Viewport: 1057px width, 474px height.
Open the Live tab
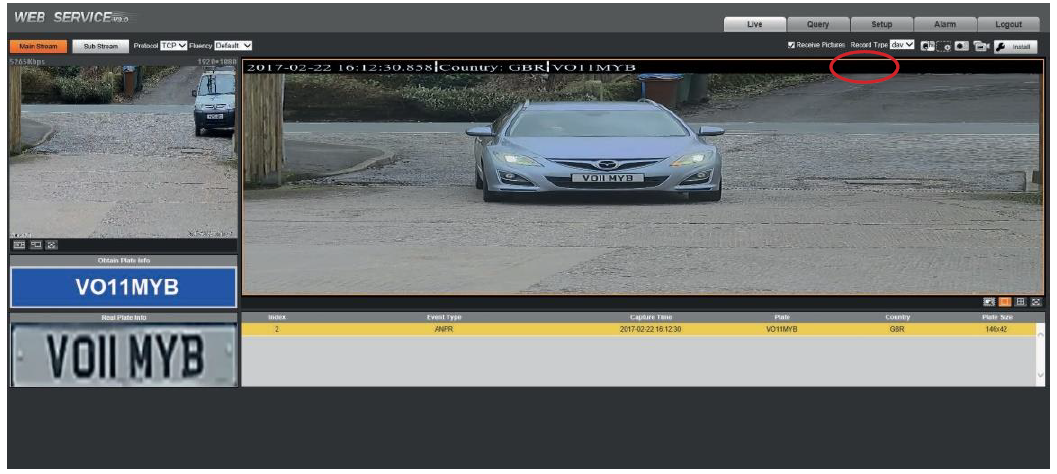(754, 24)
